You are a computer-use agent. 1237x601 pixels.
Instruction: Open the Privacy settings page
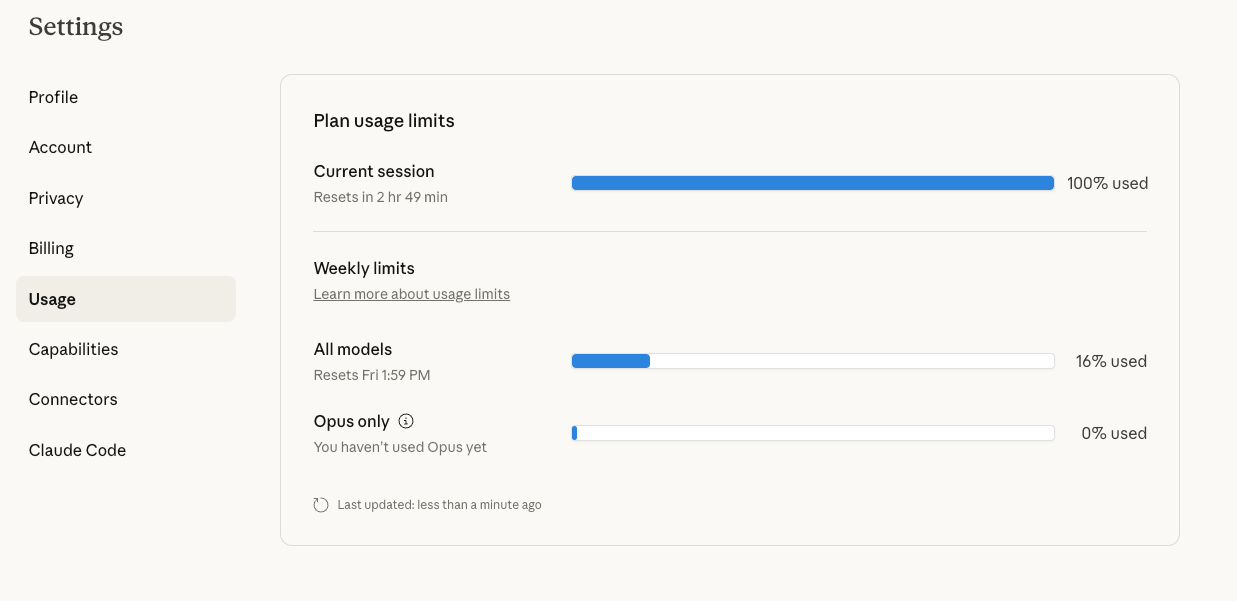coord(56,198)
